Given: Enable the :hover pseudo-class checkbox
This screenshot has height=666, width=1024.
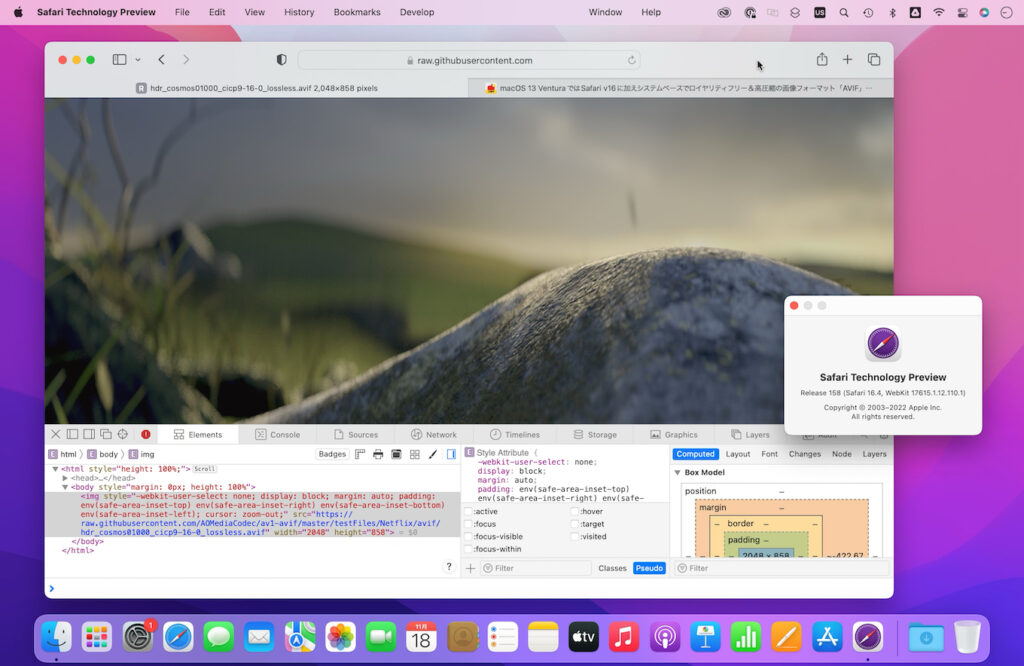Looking at the screenshot, I should coord(576,511).
